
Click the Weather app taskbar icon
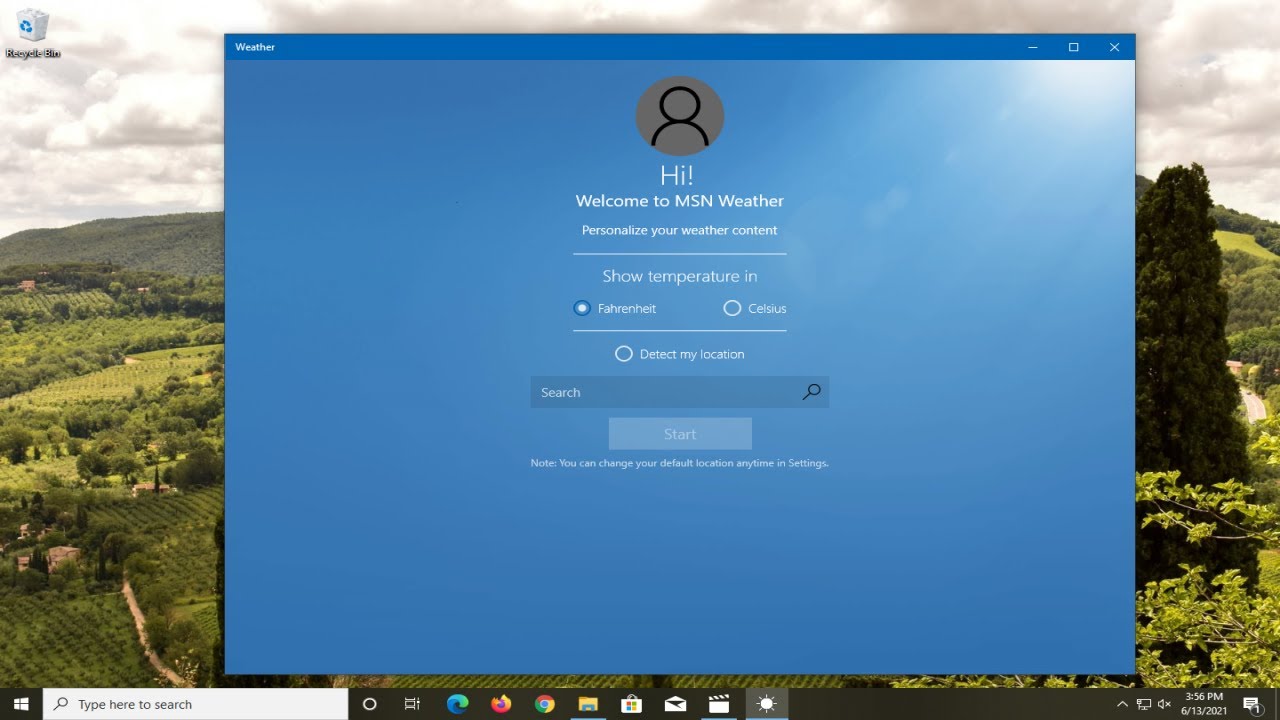click(766, 704)
